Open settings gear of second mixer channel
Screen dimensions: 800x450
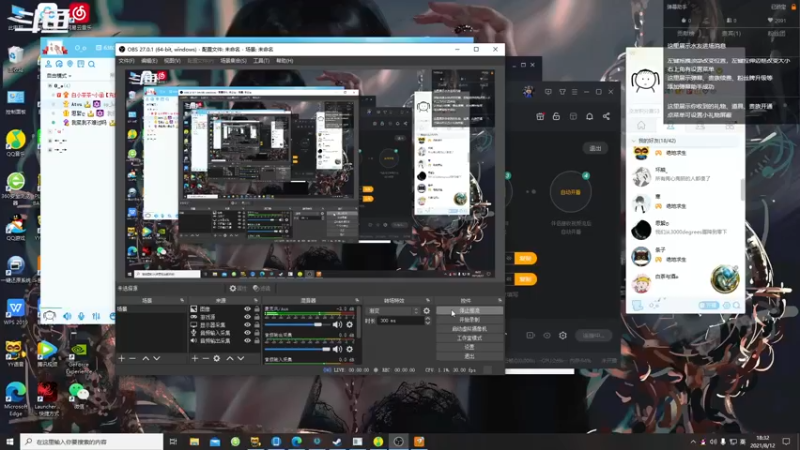349,349
